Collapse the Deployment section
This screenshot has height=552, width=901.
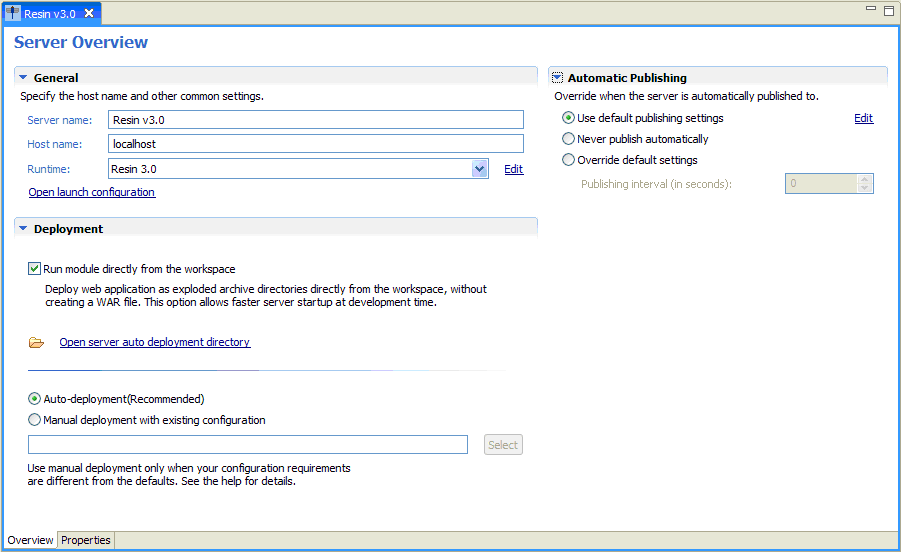(x=23, y=228)
